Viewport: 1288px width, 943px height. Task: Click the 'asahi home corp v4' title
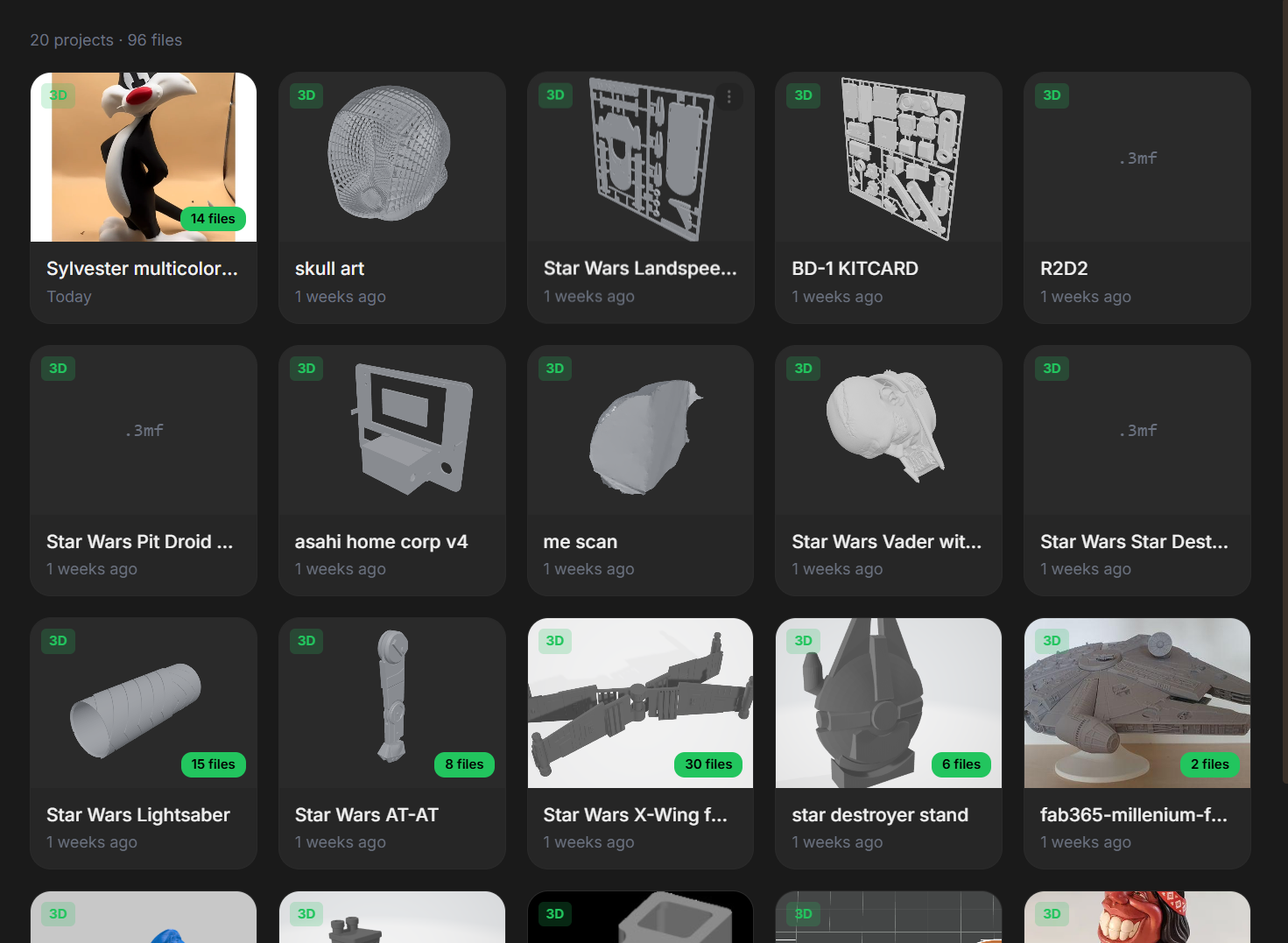382,542
